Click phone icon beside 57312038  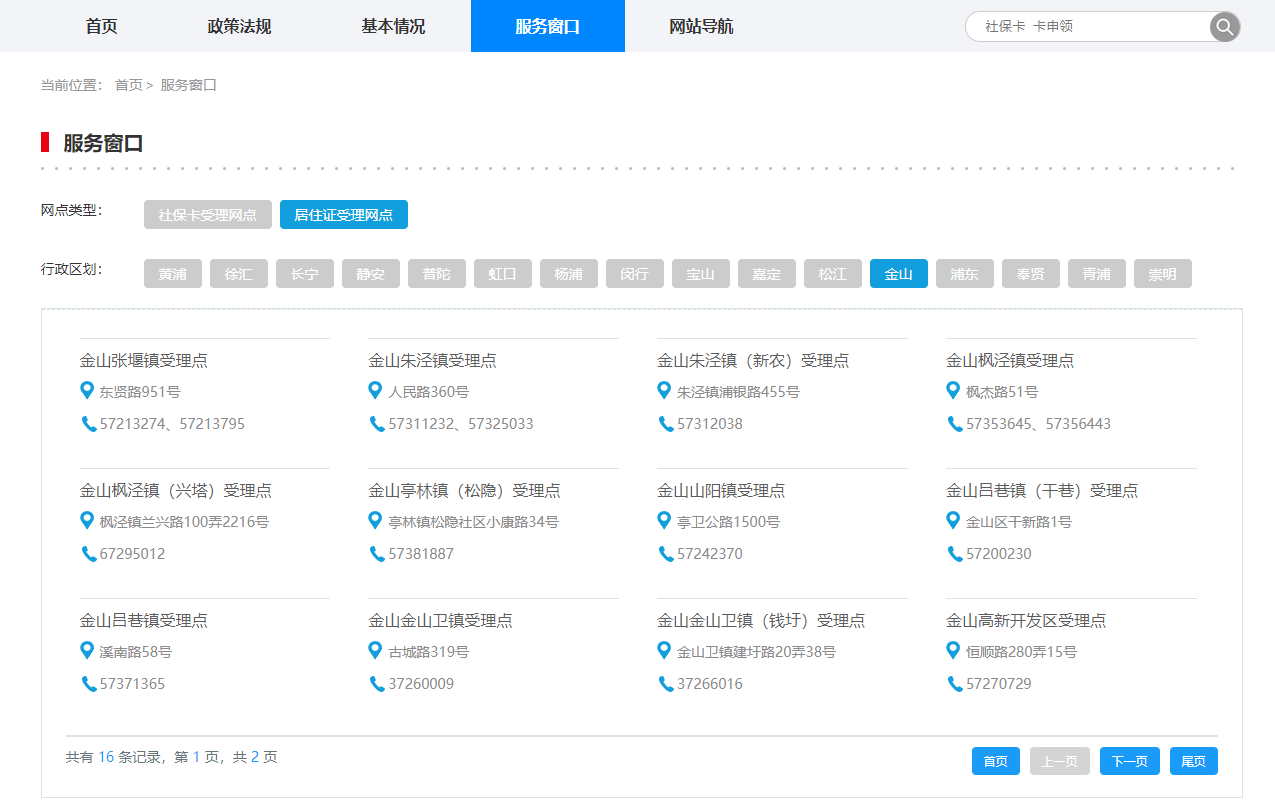point(666,424)
